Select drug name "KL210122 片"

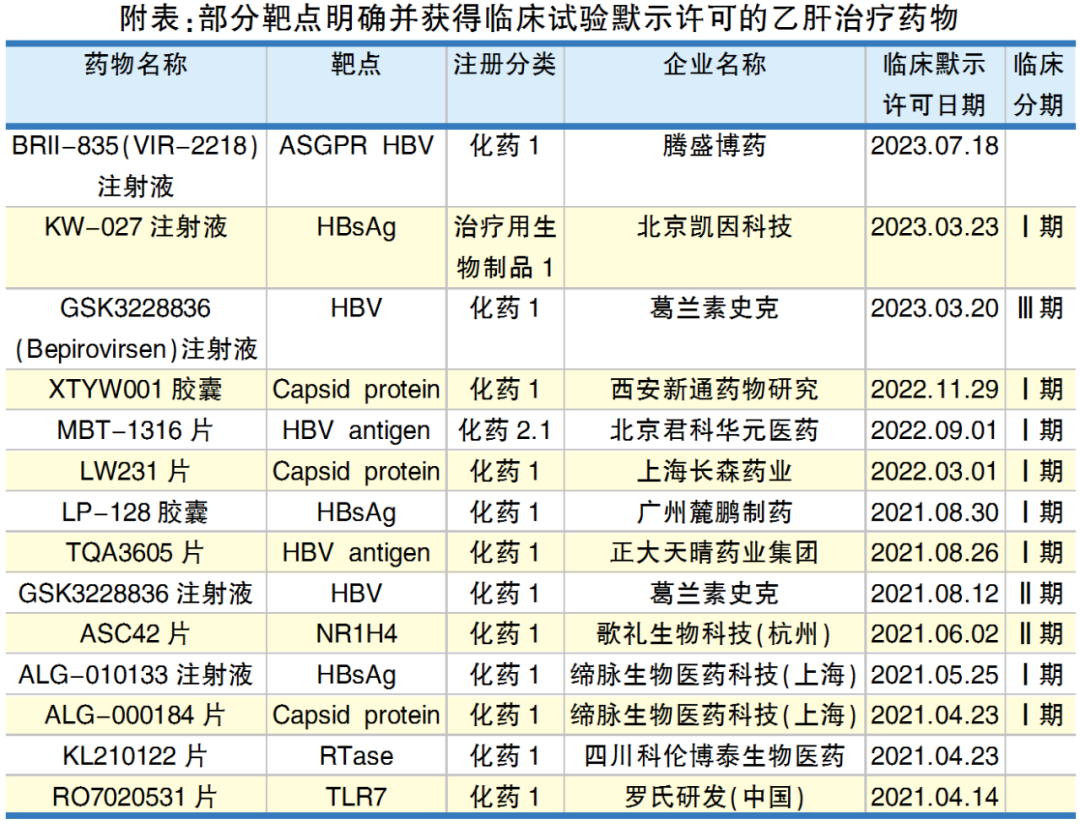pos(136,756)
